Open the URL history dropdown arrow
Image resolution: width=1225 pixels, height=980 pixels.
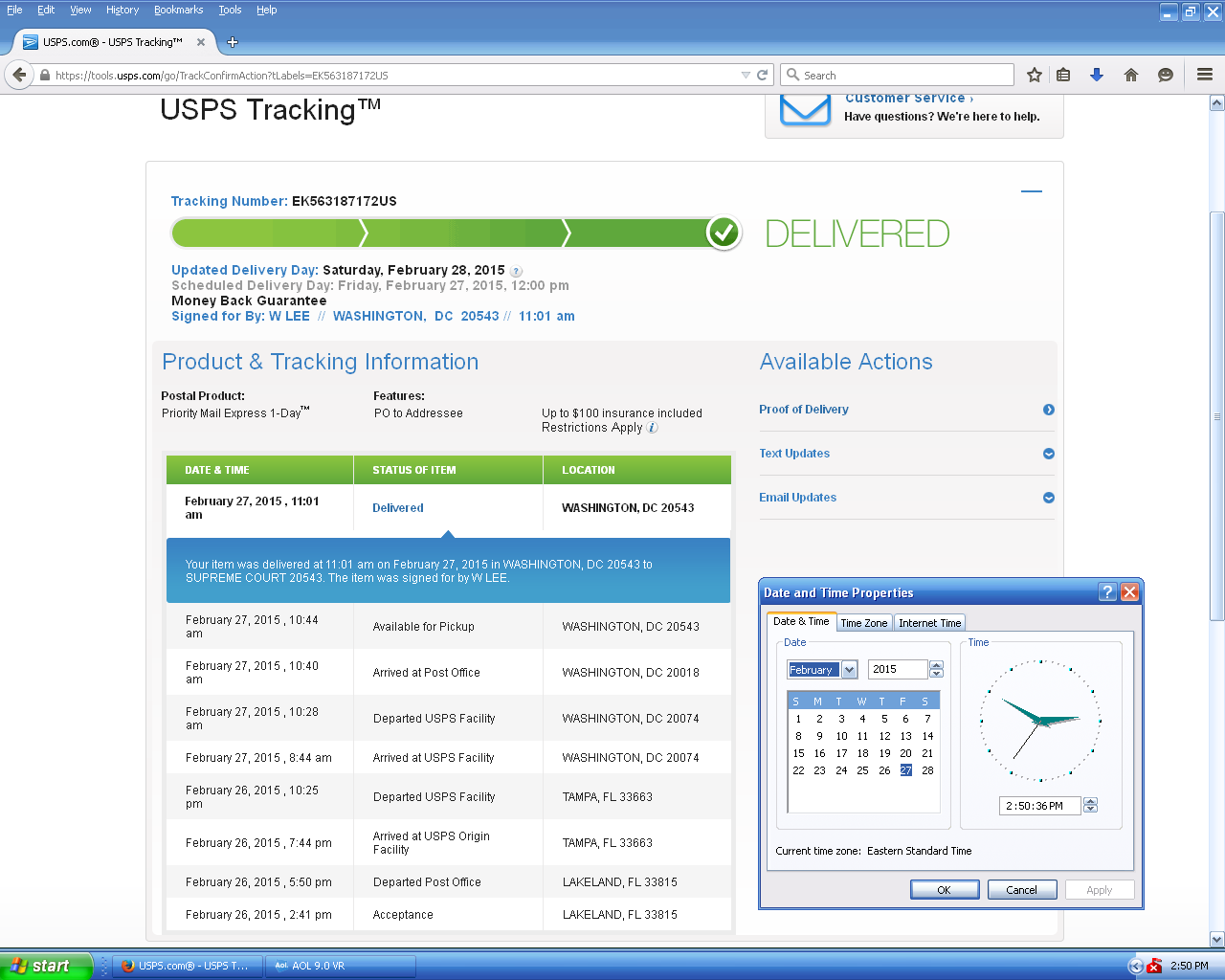(x=746, y=75)
